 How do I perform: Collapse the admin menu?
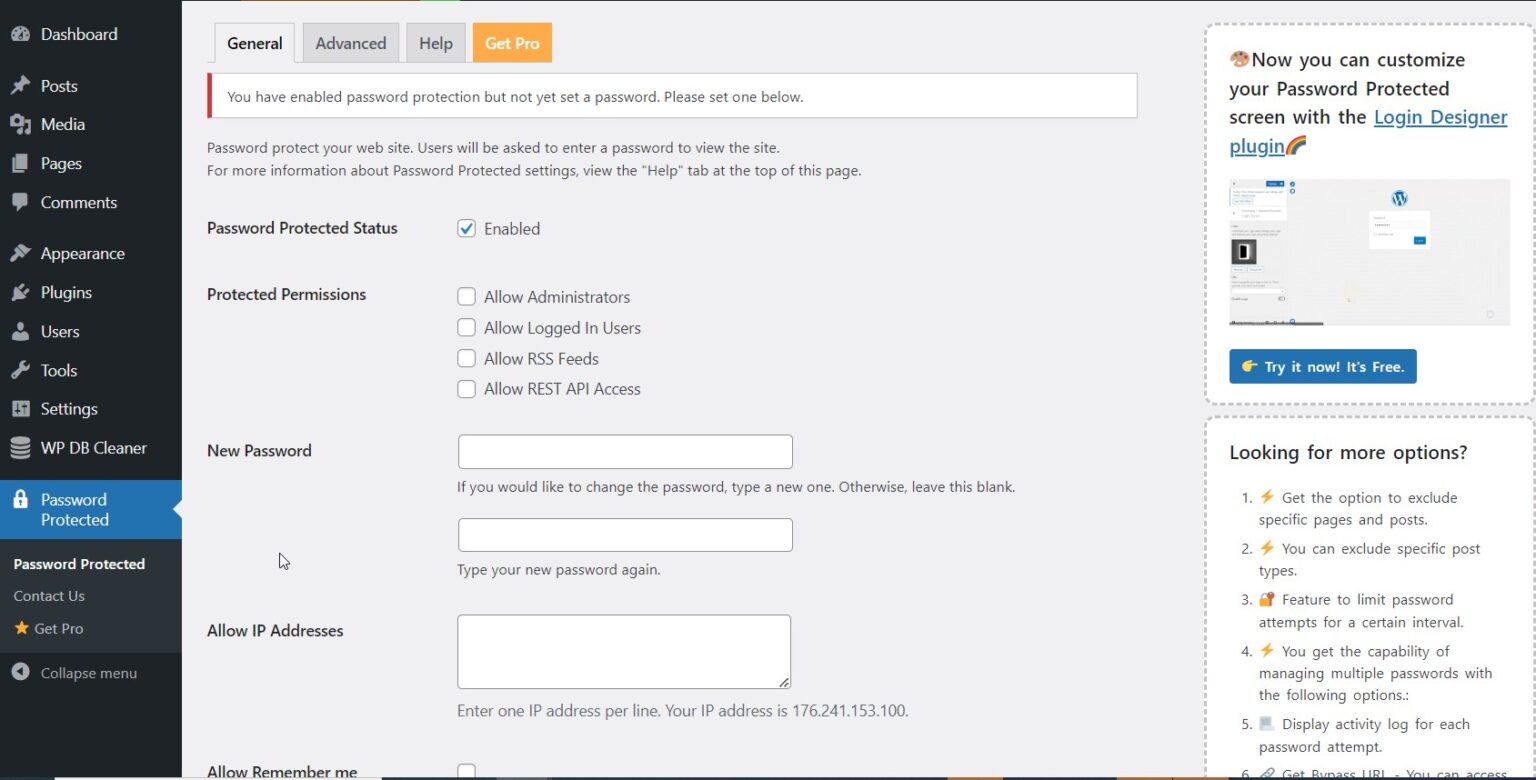tap(22, 672)
